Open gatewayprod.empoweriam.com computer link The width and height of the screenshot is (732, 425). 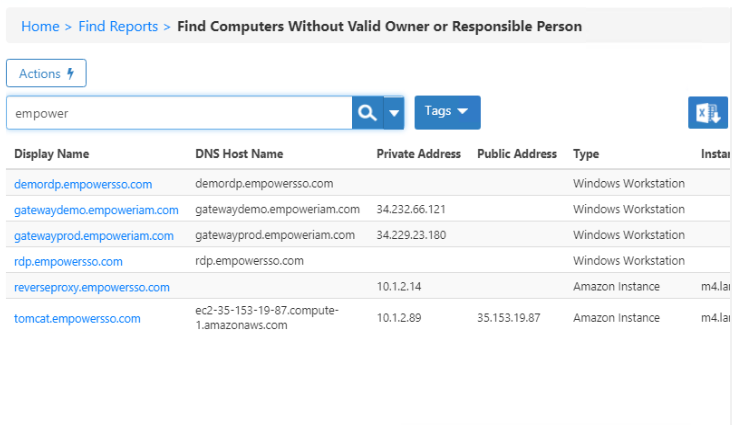click(x=94, y=236)
